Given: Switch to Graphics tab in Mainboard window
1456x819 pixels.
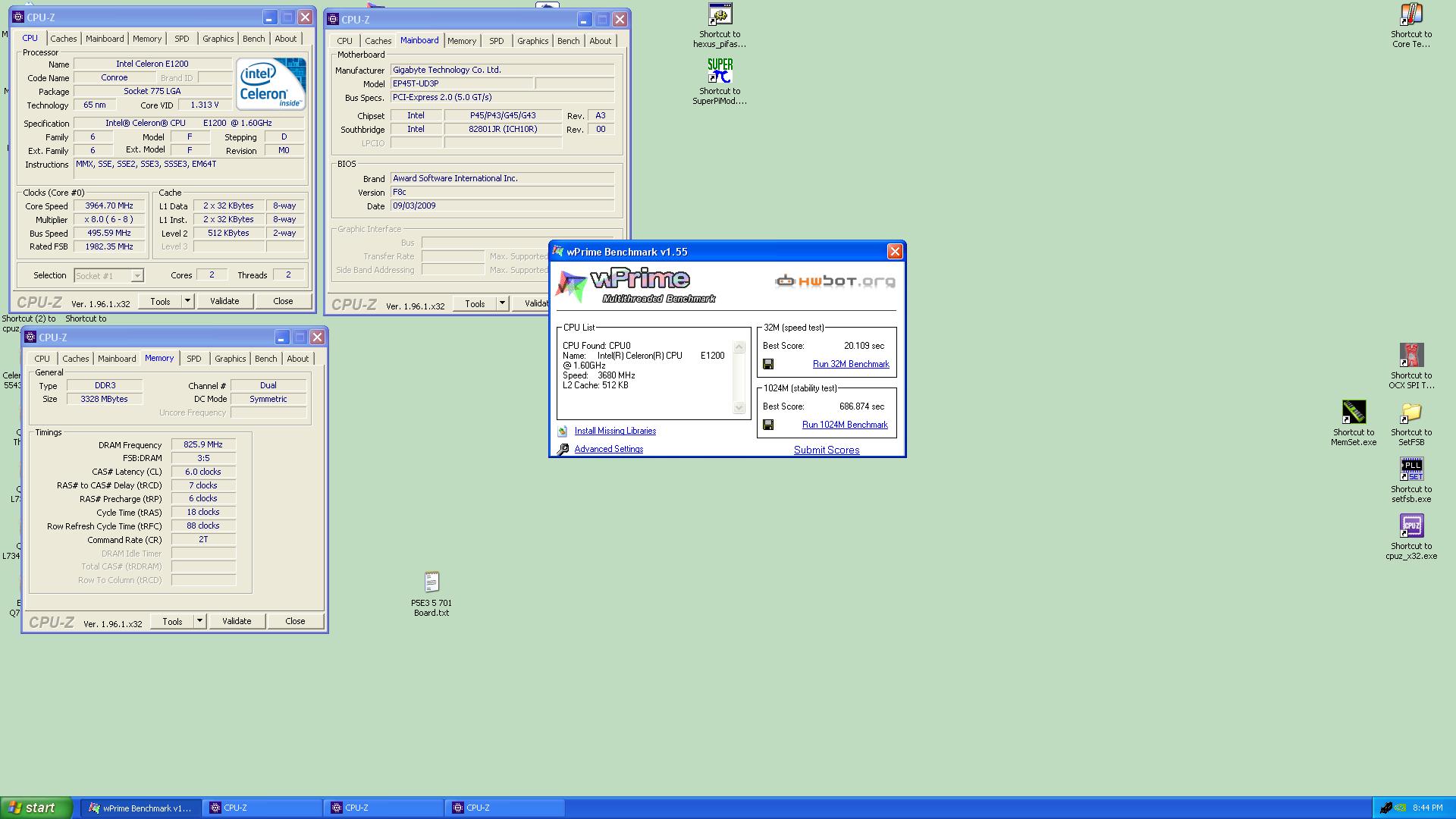Looking at the screenshot, I should [533, 41].
